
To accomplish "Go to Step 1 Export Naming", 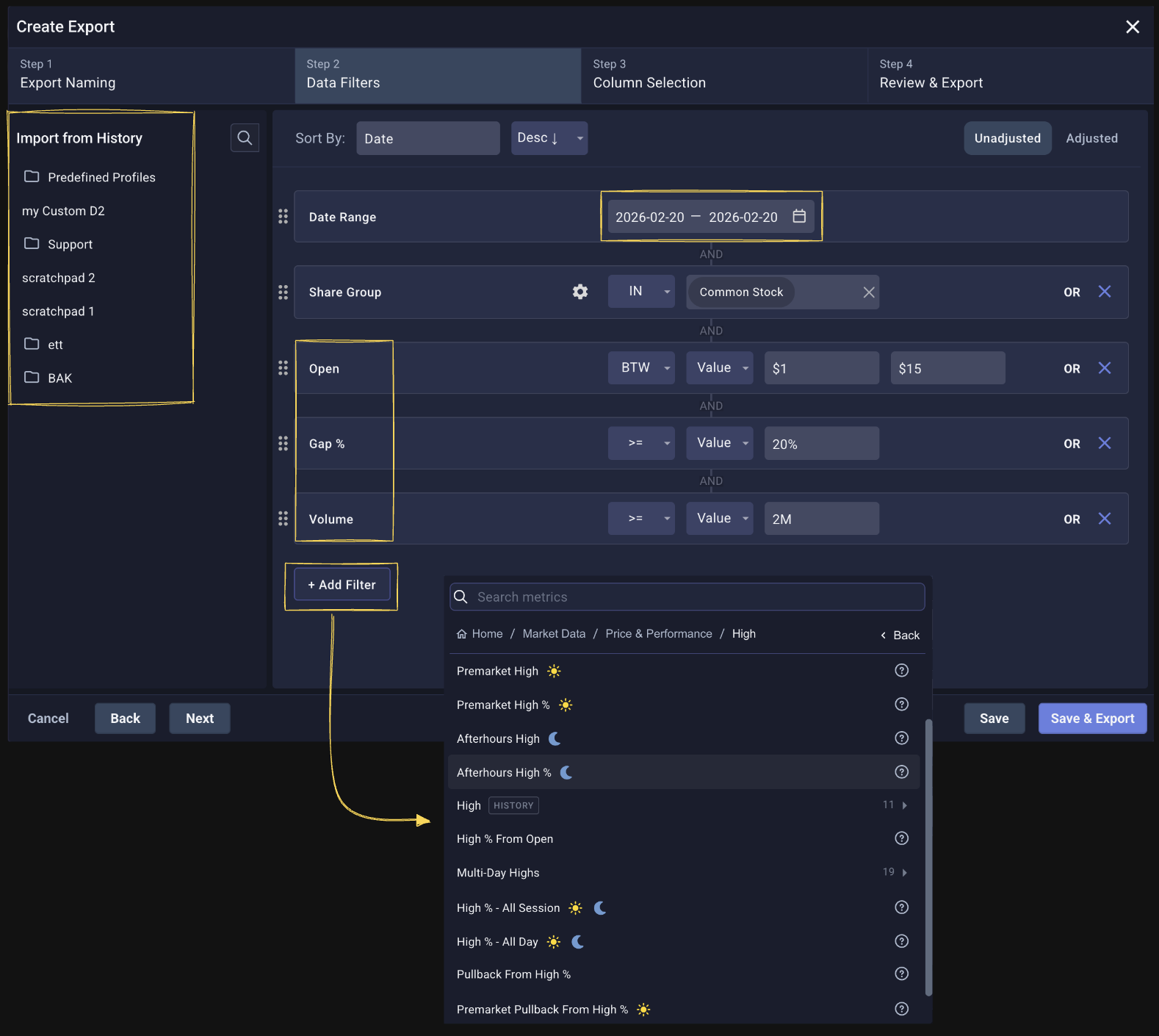I will point(151,75).
